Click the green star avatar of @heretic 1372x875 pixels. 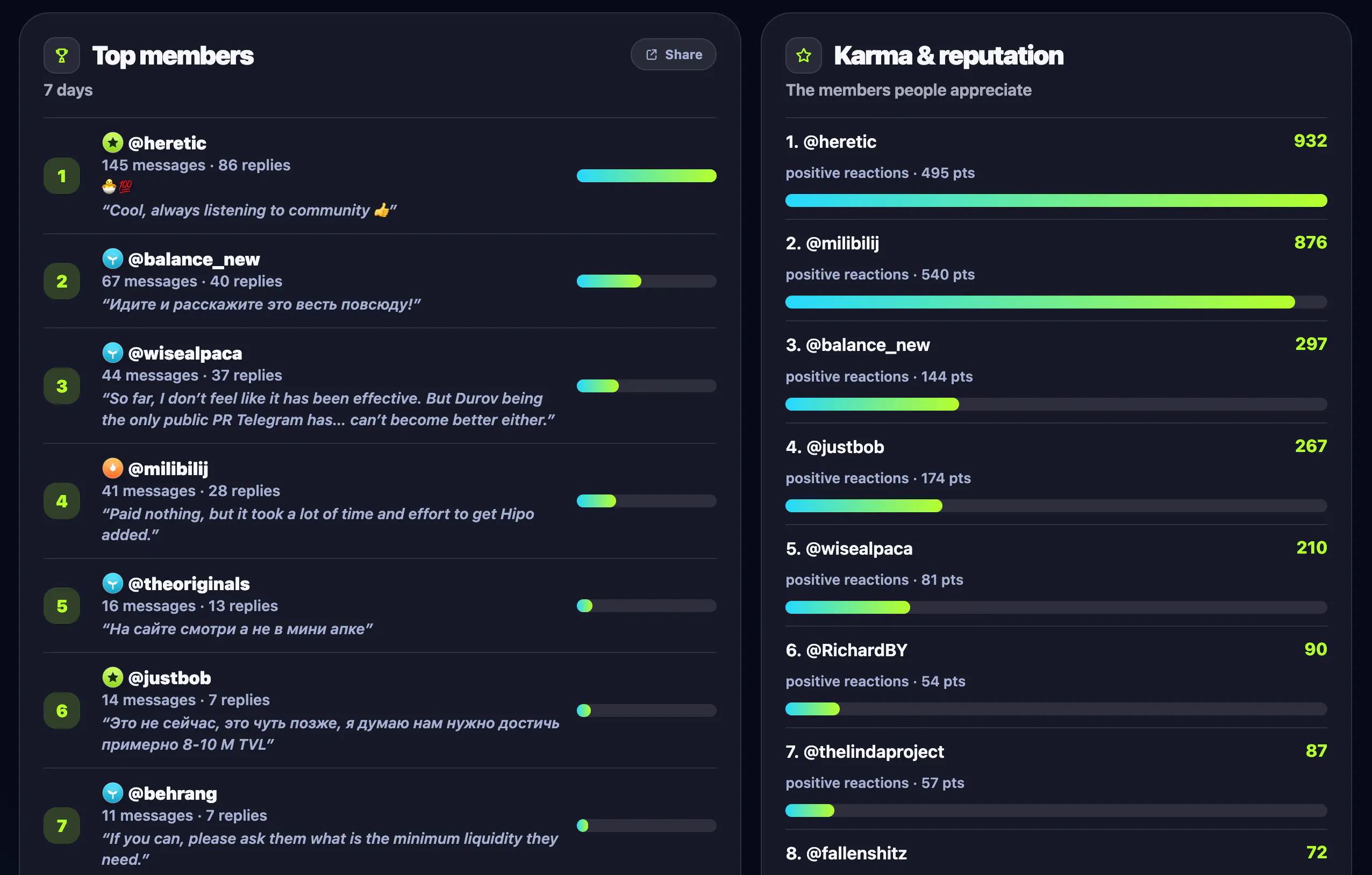pyautogui.click(x=112, y=142)
